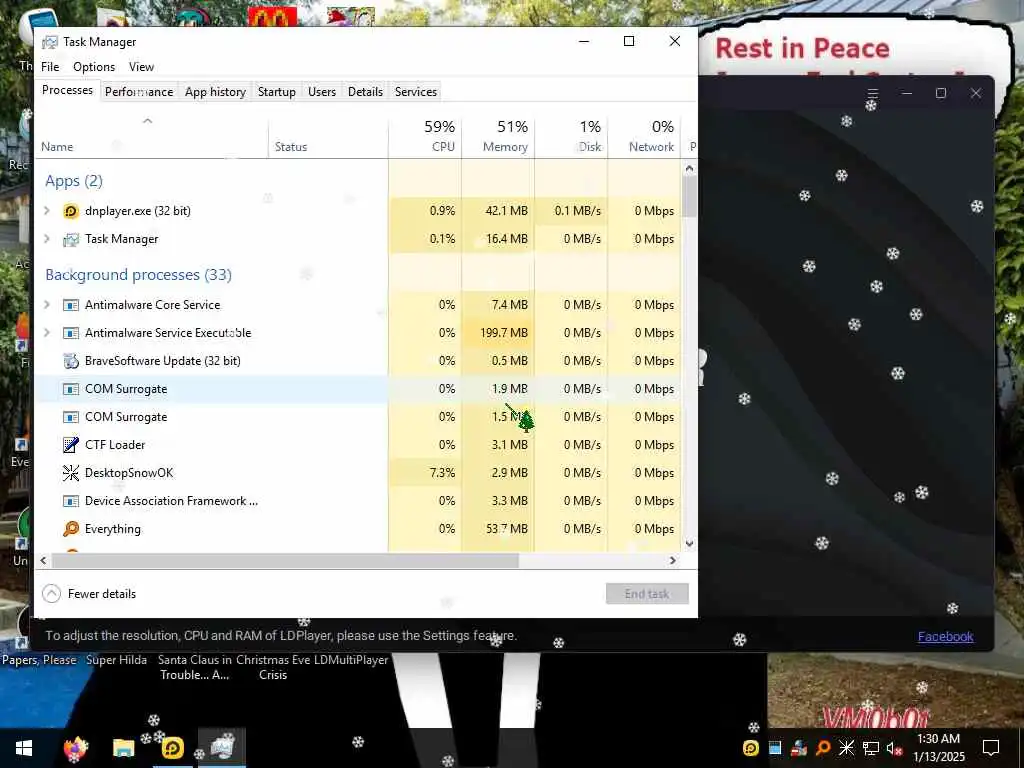Expand the Task Manager process group
This screenshot has width=1024, height=768.
(x=46, y=239)
